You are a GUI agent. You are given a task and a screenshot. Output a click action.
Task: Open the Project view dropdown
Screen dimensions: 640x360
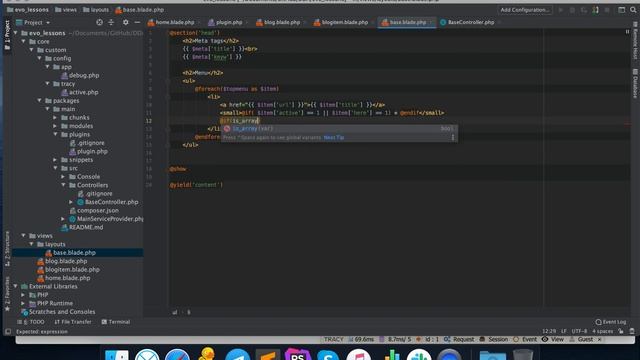[x=33, y=22]
